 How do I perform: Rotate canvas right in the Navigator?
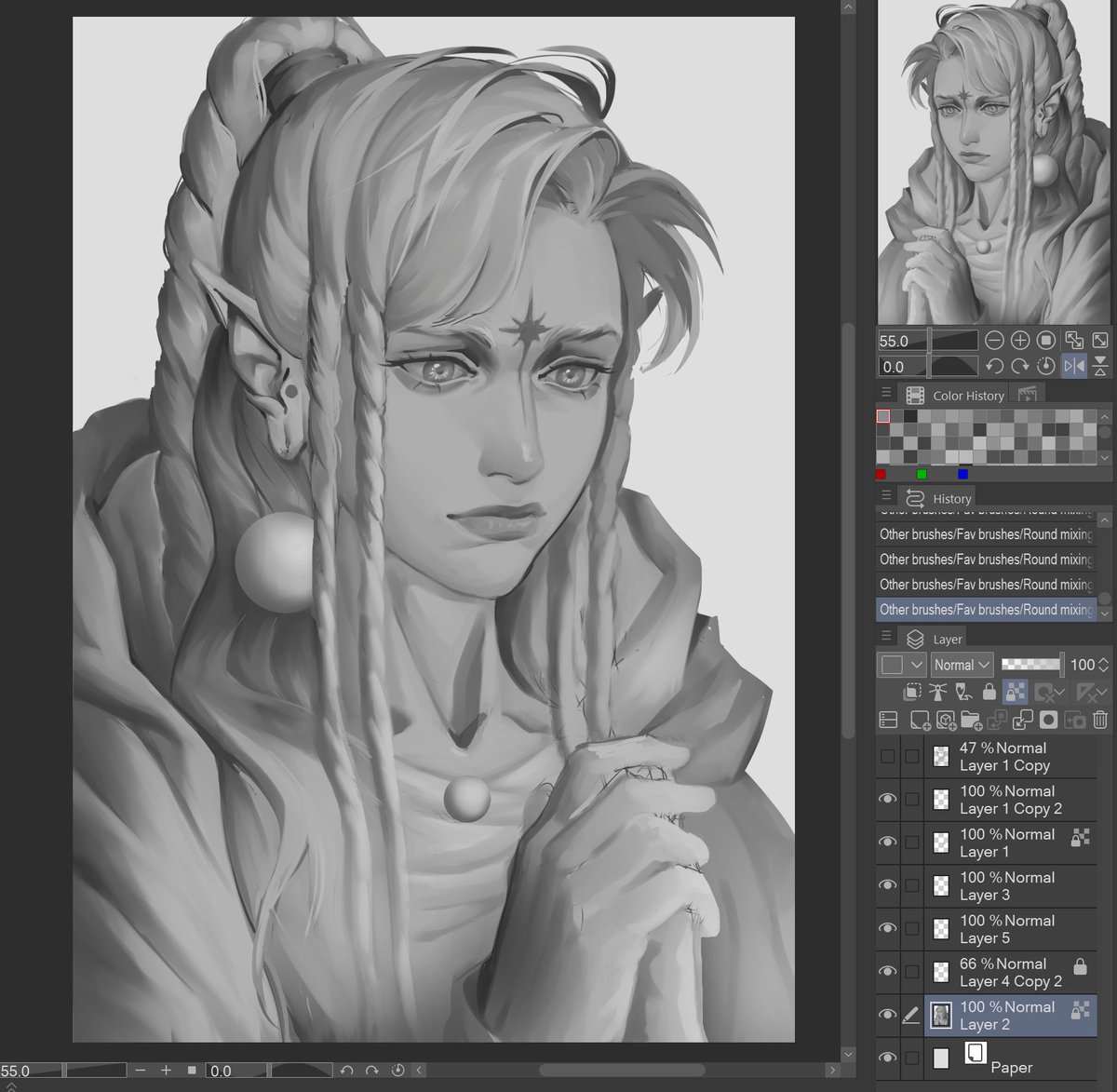[x=1020, y=367]
